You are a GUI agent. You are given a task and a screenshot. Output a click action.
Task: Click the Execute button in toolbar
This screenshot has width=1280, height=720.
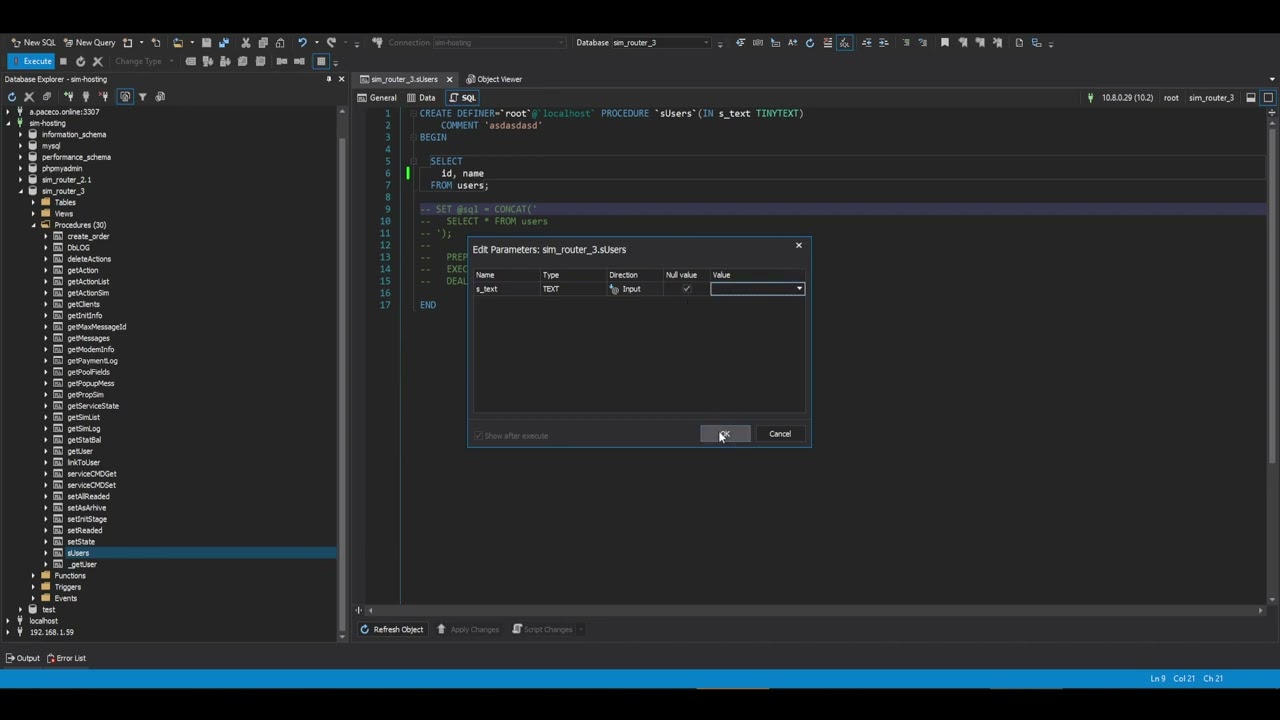coord(31,61)
